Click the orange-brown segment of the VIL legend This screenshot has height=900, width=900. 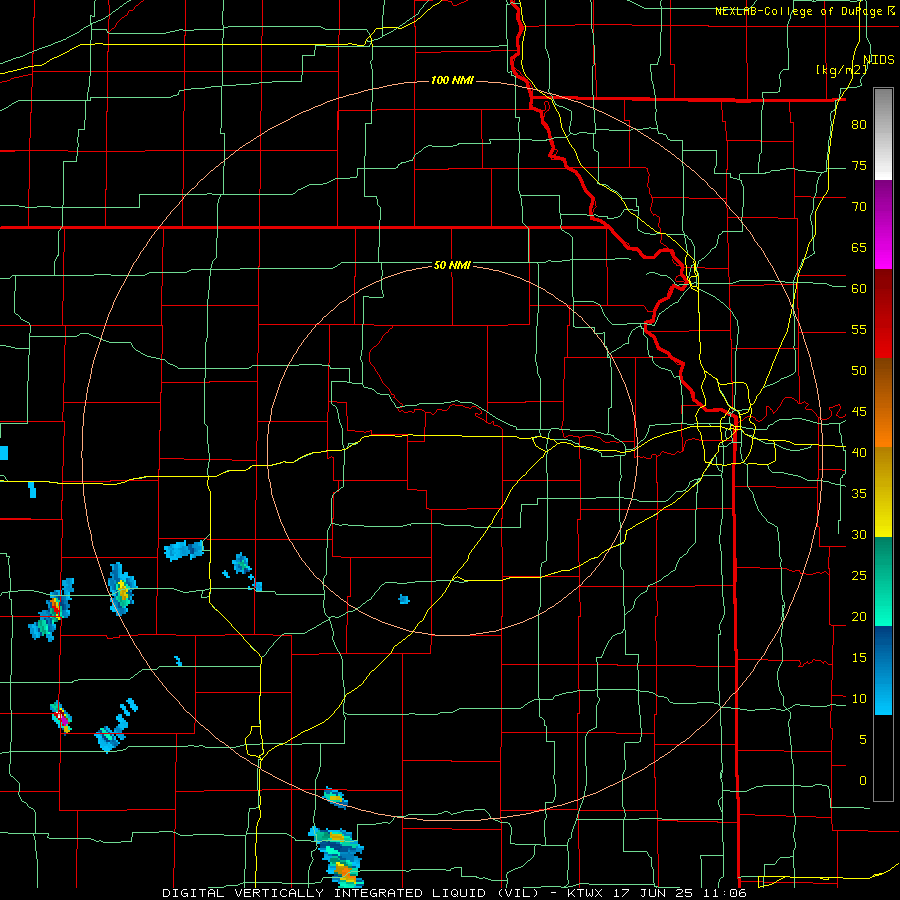[x=883, y=402]
